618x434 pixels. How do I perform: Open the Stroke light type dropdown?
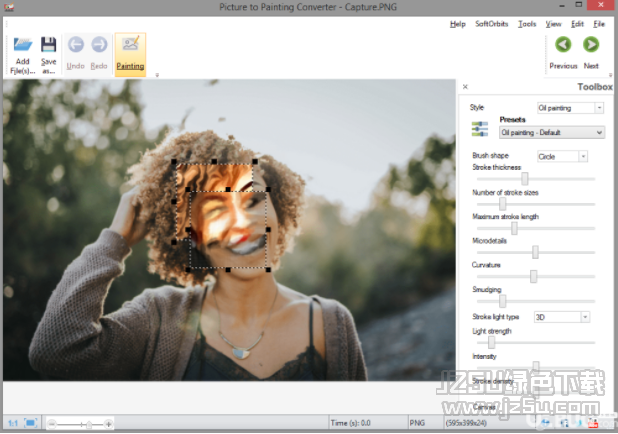click(585, 317)
